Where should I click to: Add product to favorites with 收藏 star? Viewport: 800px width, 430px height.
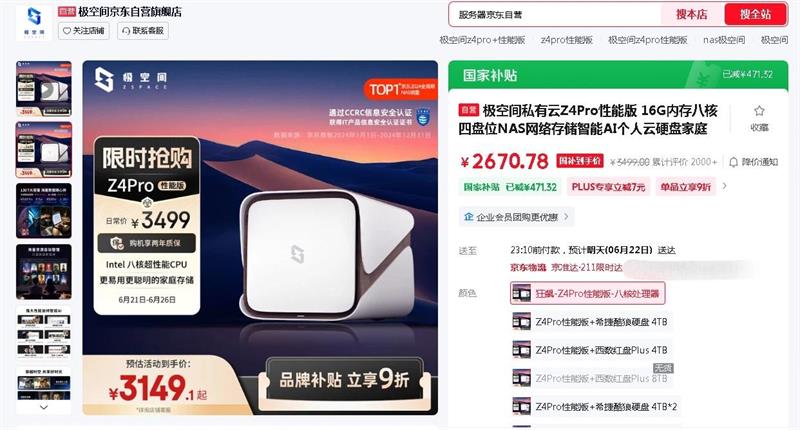(759, 118)
